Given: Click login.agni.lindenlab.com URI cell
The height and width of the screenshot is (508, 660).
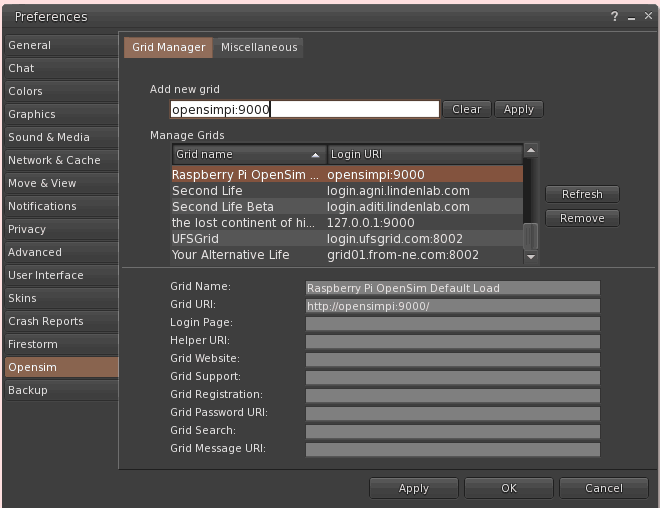Looking at the screenshot, I should coord(398,191).
